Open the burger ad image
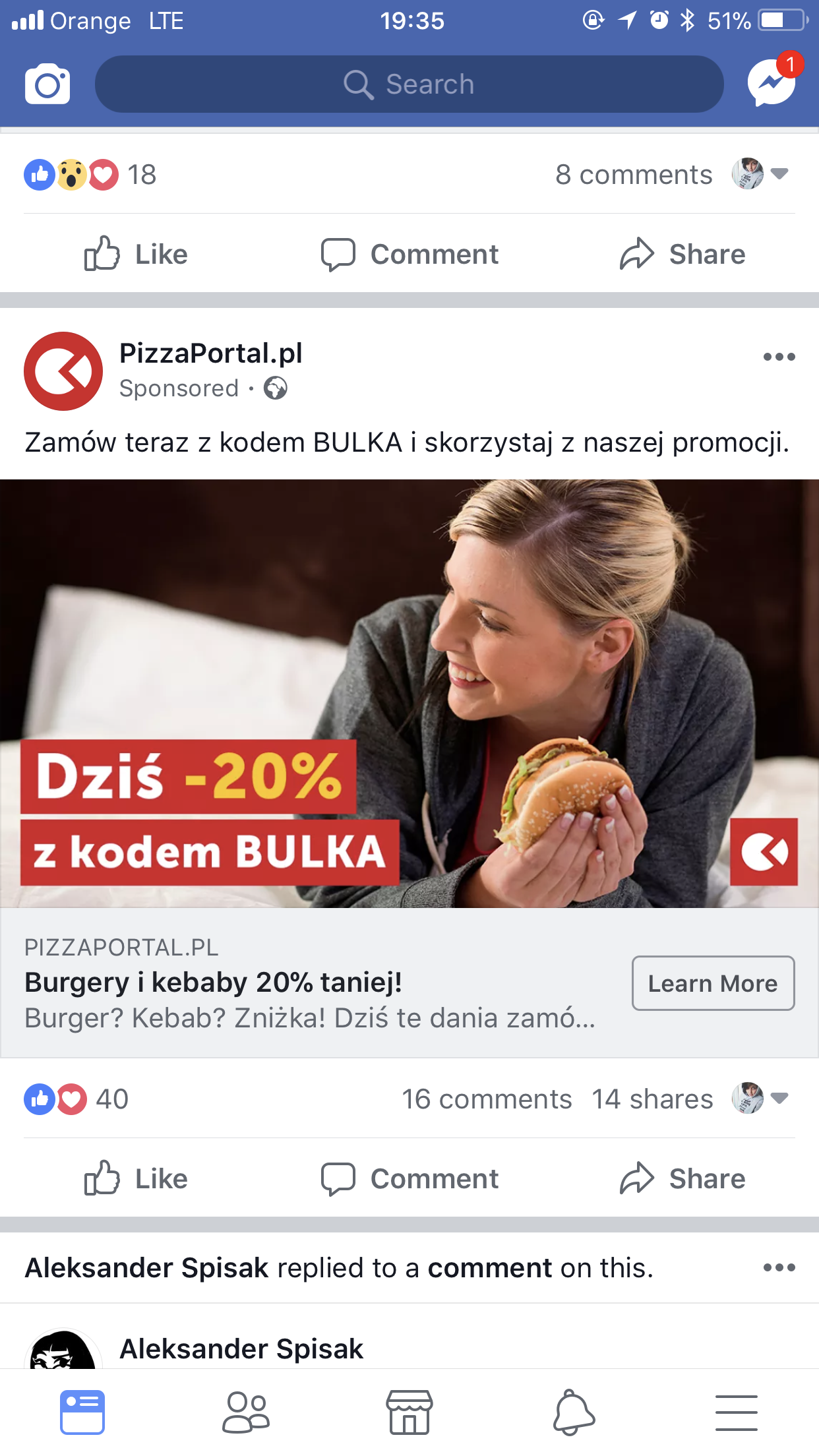The image size is (819, 1456). 409,693
